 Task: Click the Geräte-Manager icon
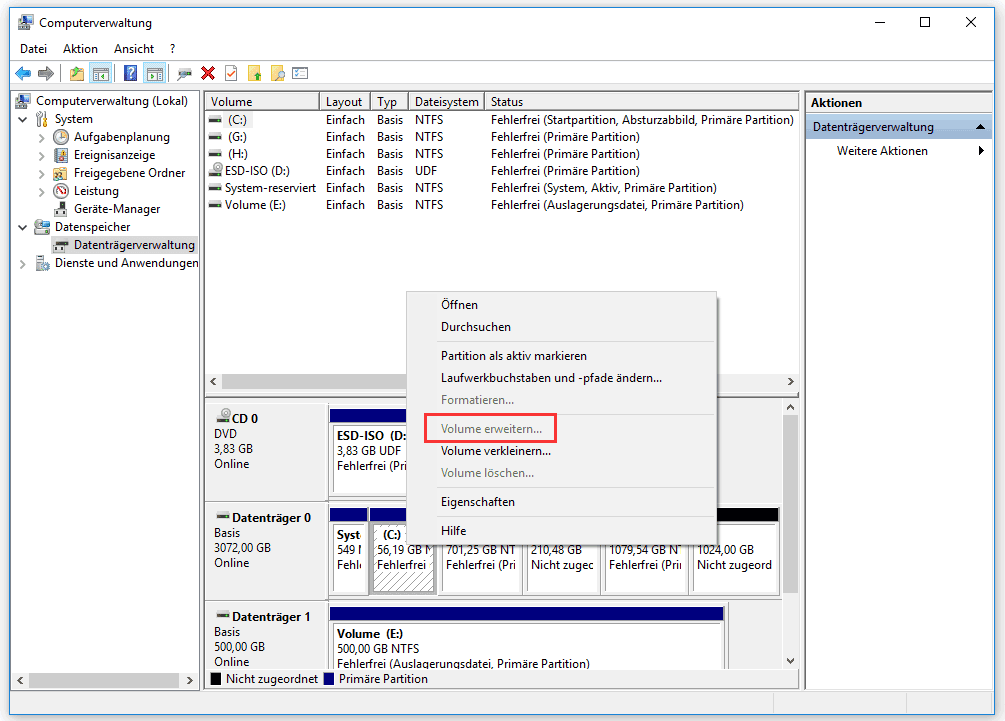pos(61,209)
